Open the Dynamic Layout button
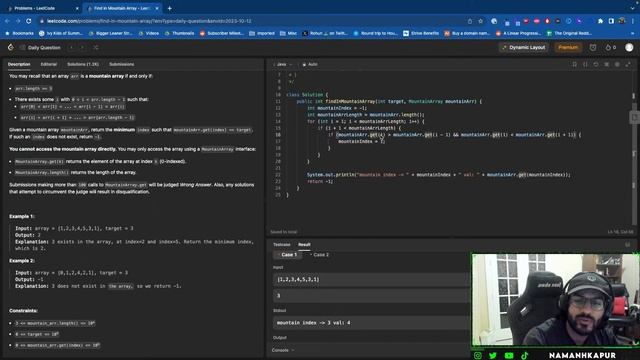Viewport: 640px width, 360px height. (524, 48)
